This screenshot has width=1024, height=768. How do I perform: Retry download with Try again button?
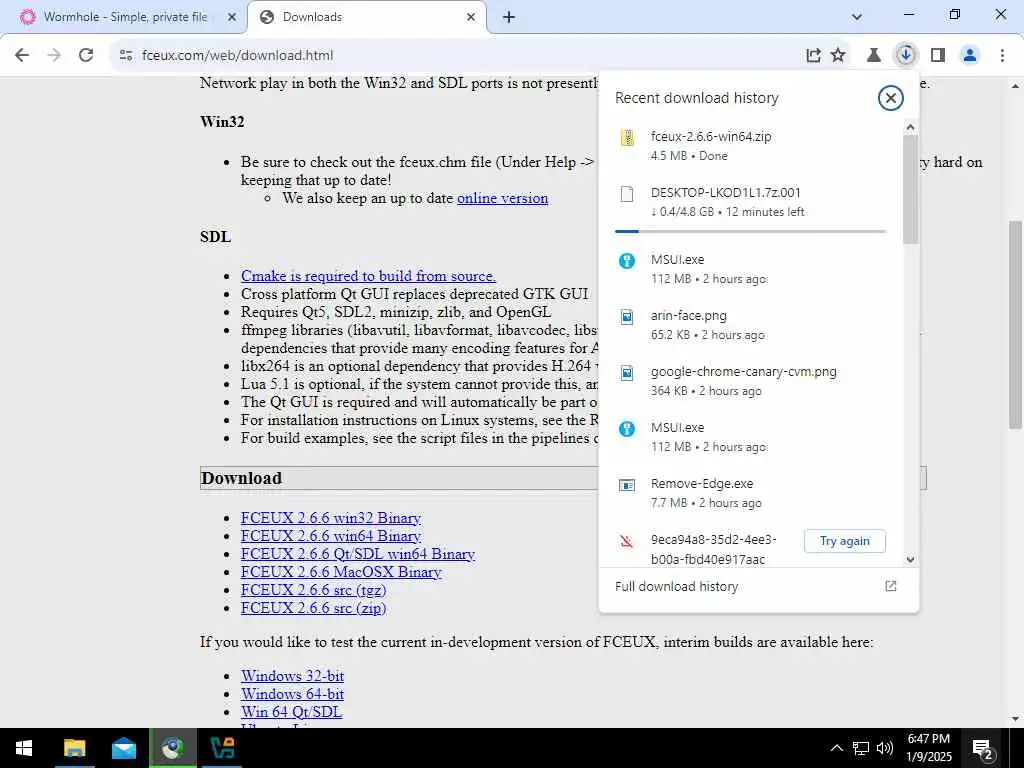(x=844, y=541)
